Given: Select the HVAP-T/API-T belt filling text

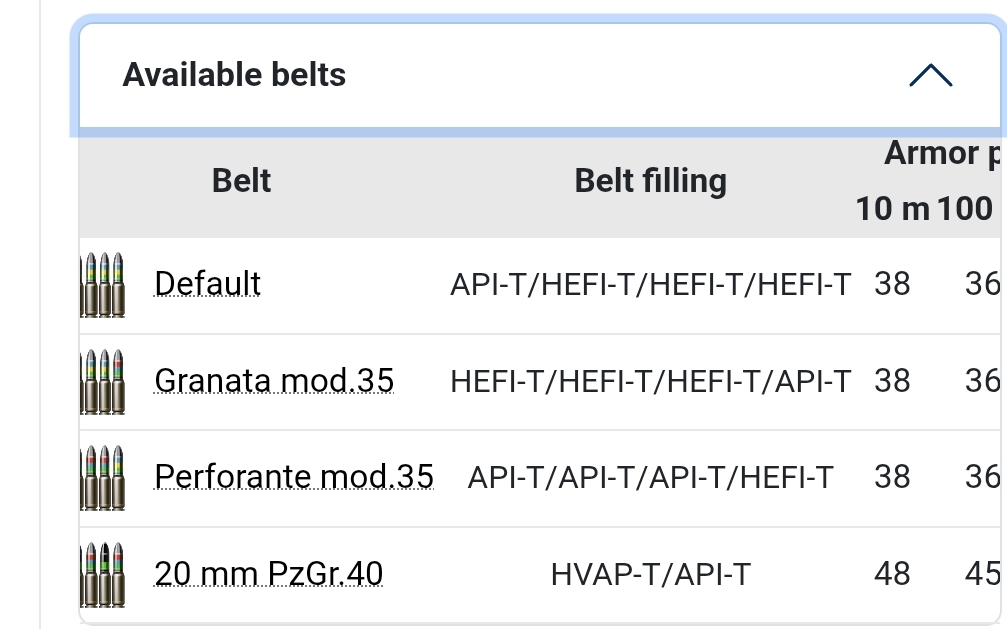Looking at the screenshot, I should [650, 574].
